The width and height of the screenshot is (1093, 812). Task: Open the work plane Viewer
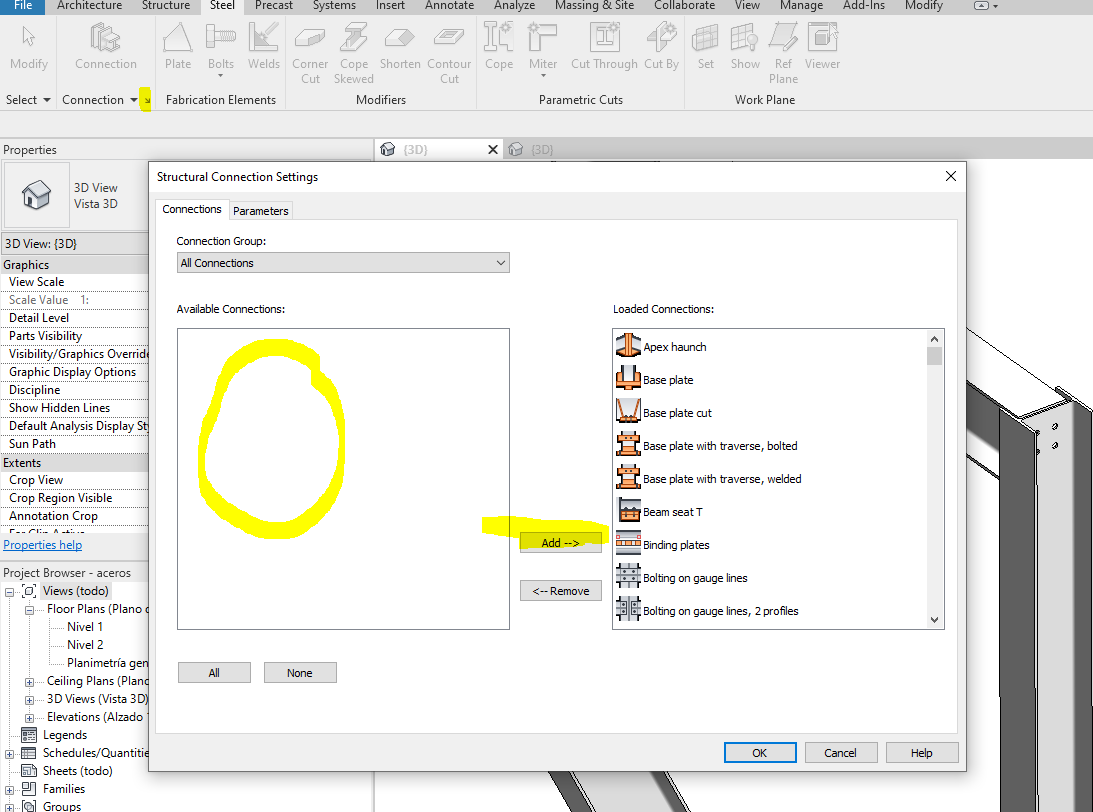823,47
